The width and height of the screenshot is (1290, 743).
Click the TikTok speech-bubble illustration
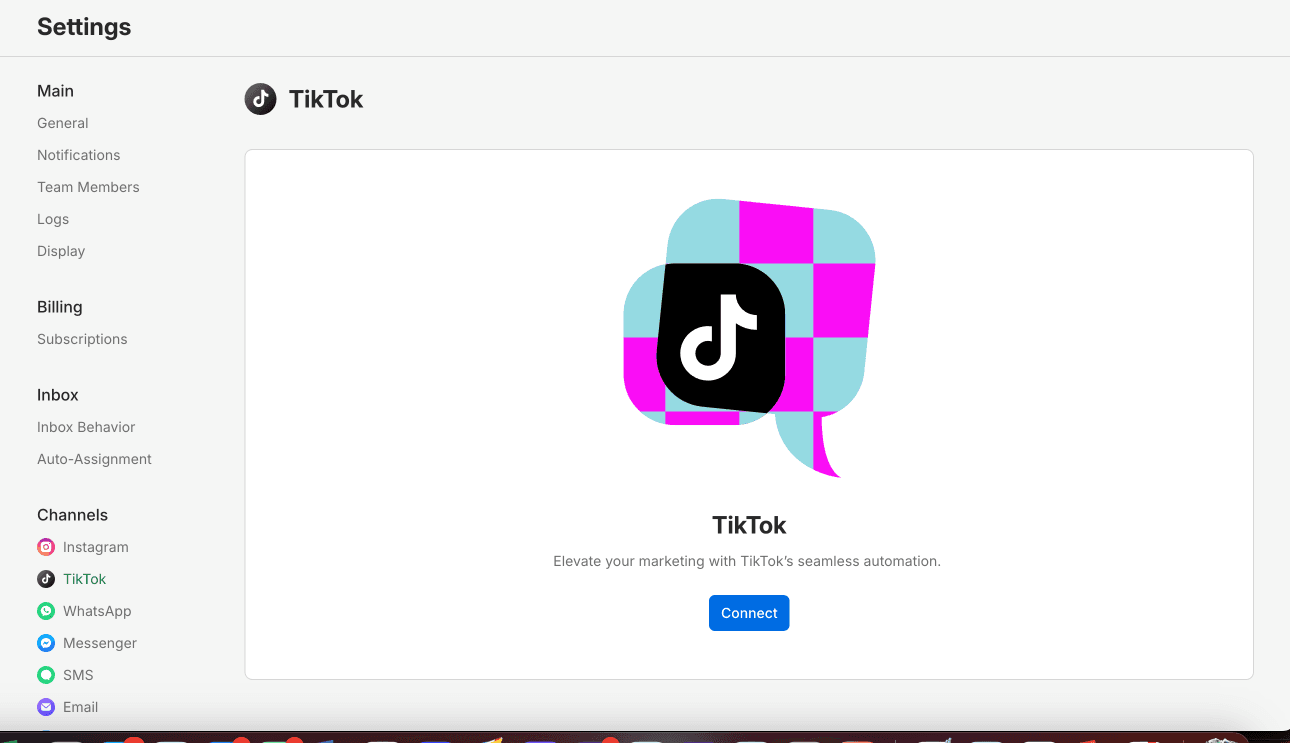749,338
